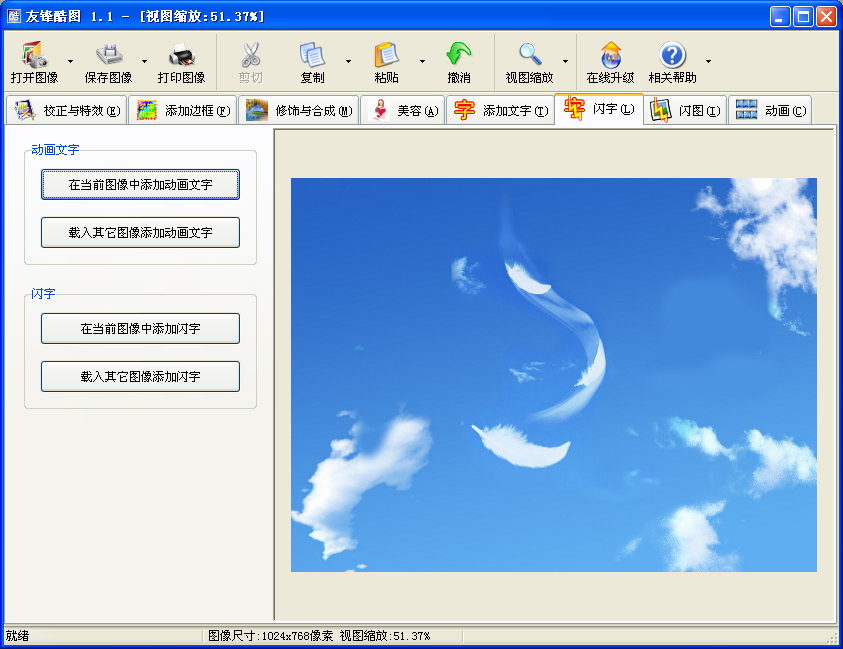843x649 pixels.
Task: Click the 打开图像 (Open Image) icon
Action: click(34, 55)
